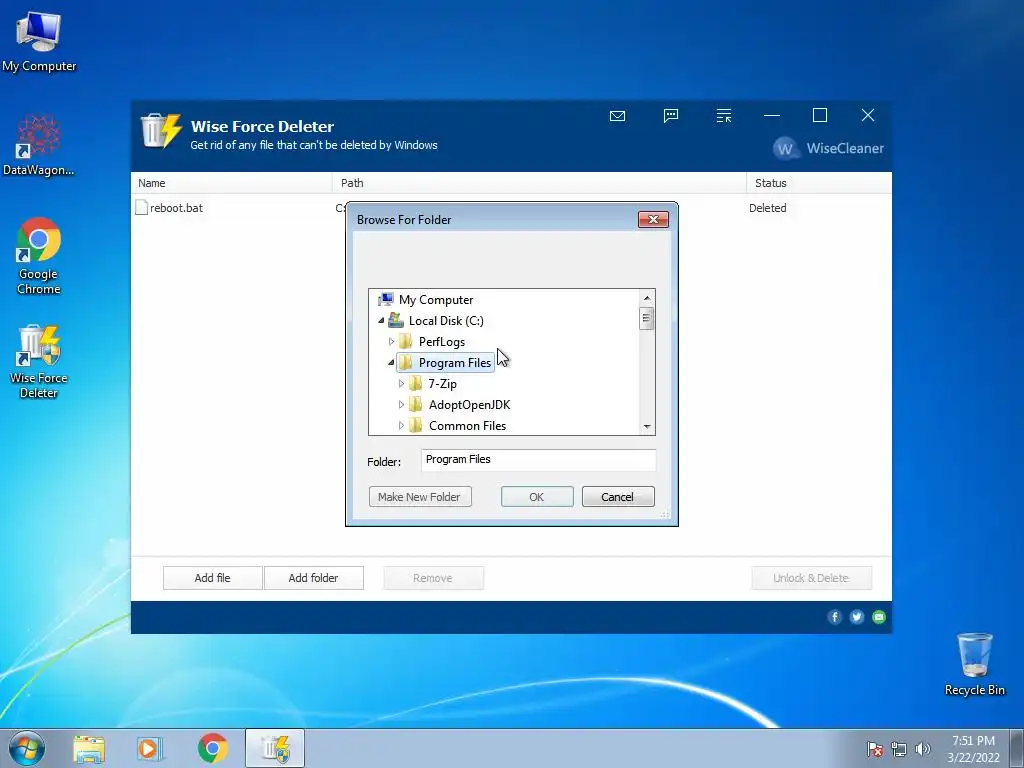Sort by the Status column header

819,183
